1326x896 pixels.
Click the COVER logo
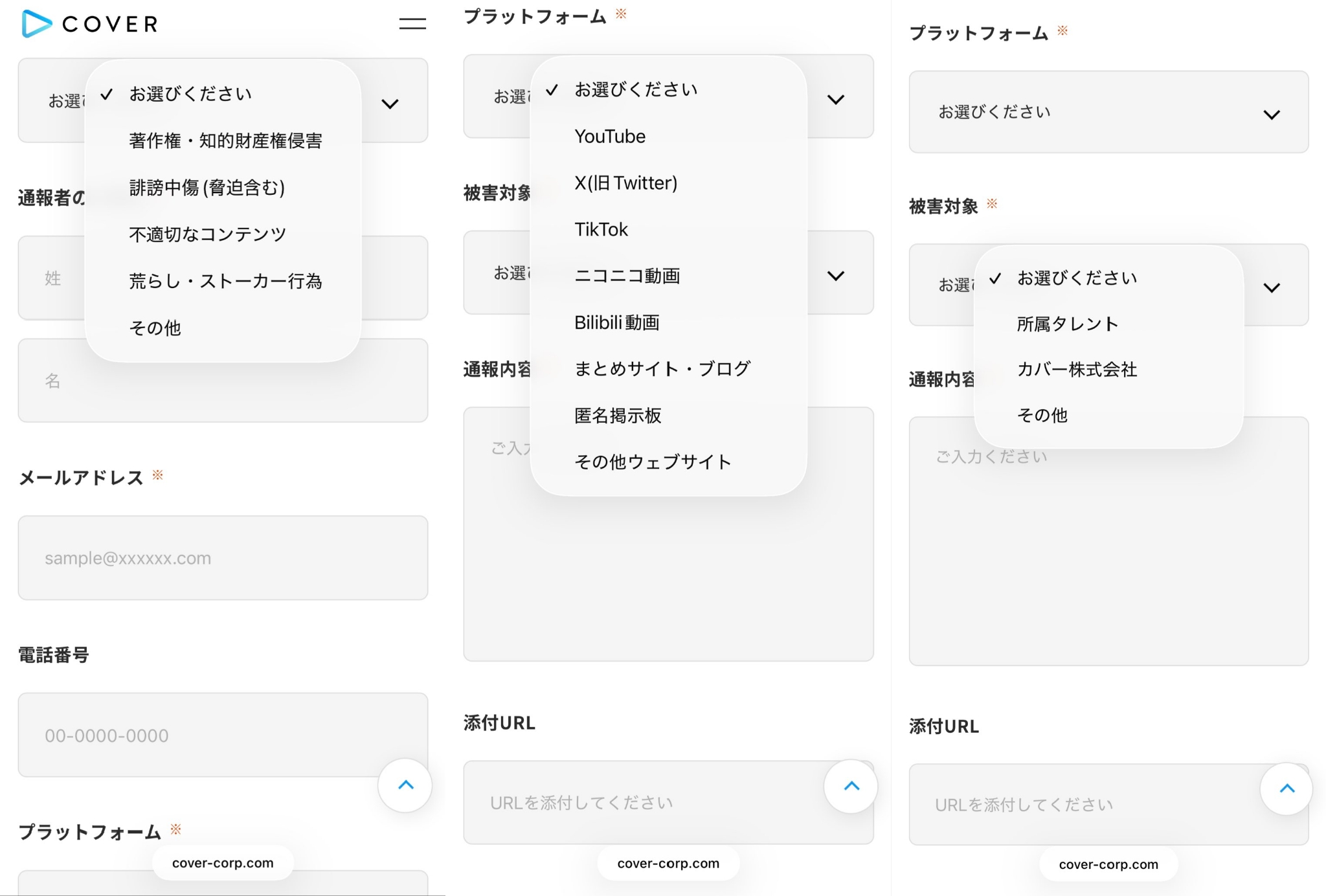[x=90, y=24]
